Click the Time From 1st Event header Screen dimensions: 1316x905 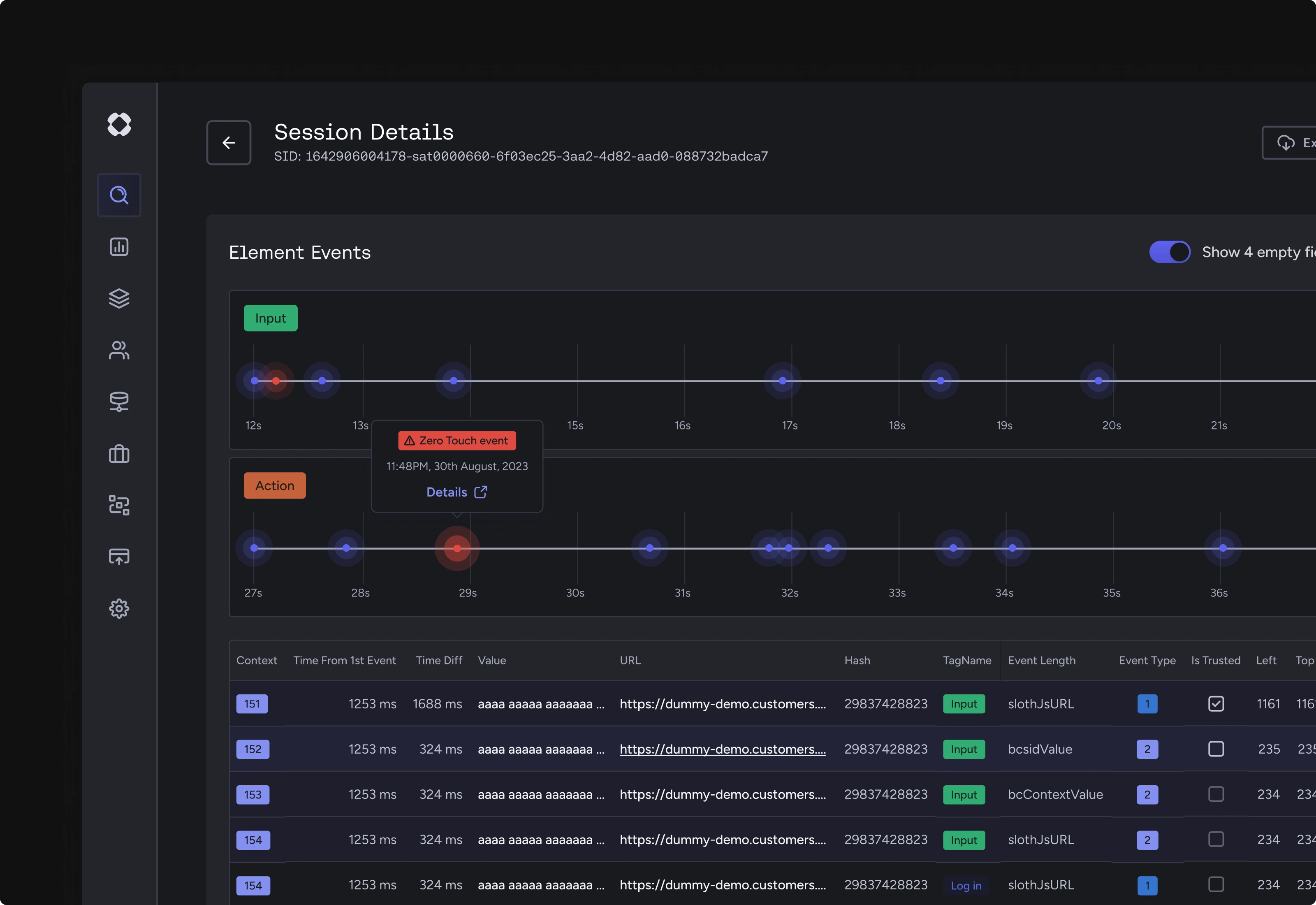click(345, 661)
